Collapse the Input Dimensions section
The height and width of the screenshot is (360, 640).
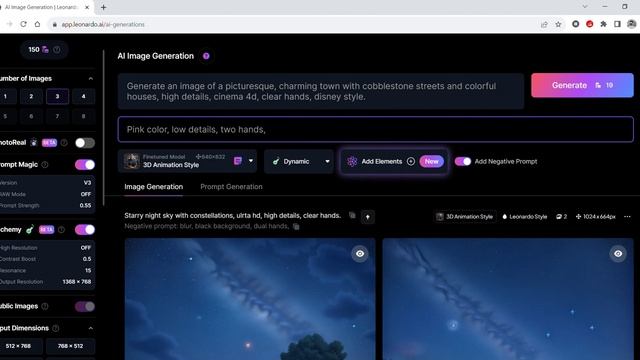91,328
